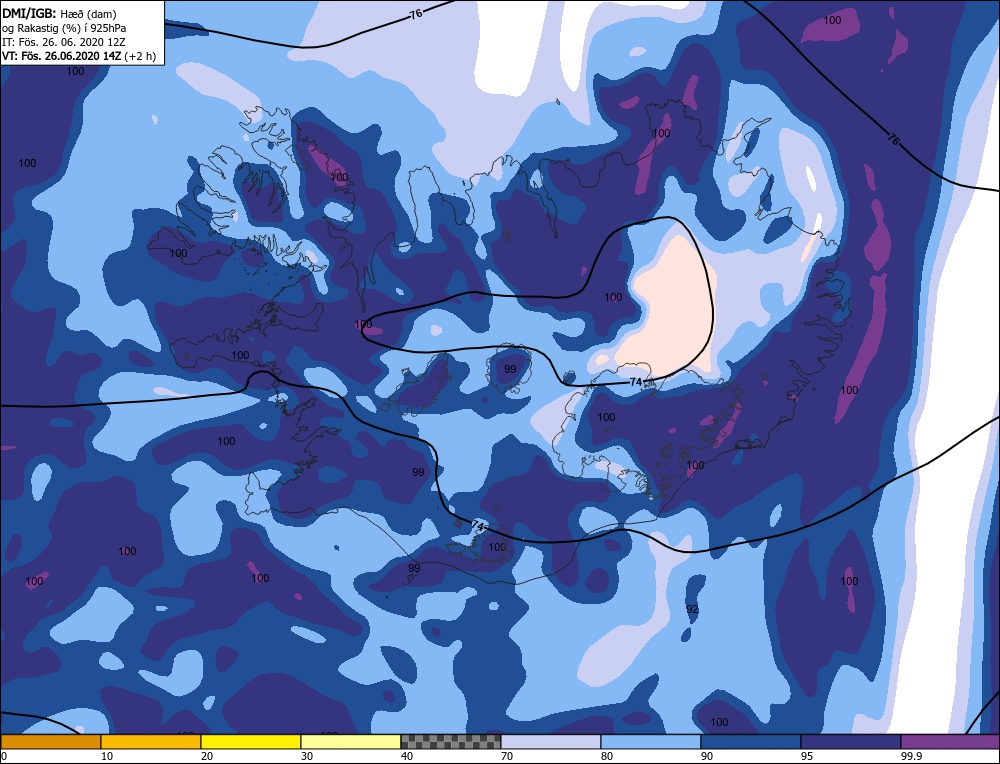
Task: Click the dark navy 95–99.9 legend swatch
Action: pos(851,742)
